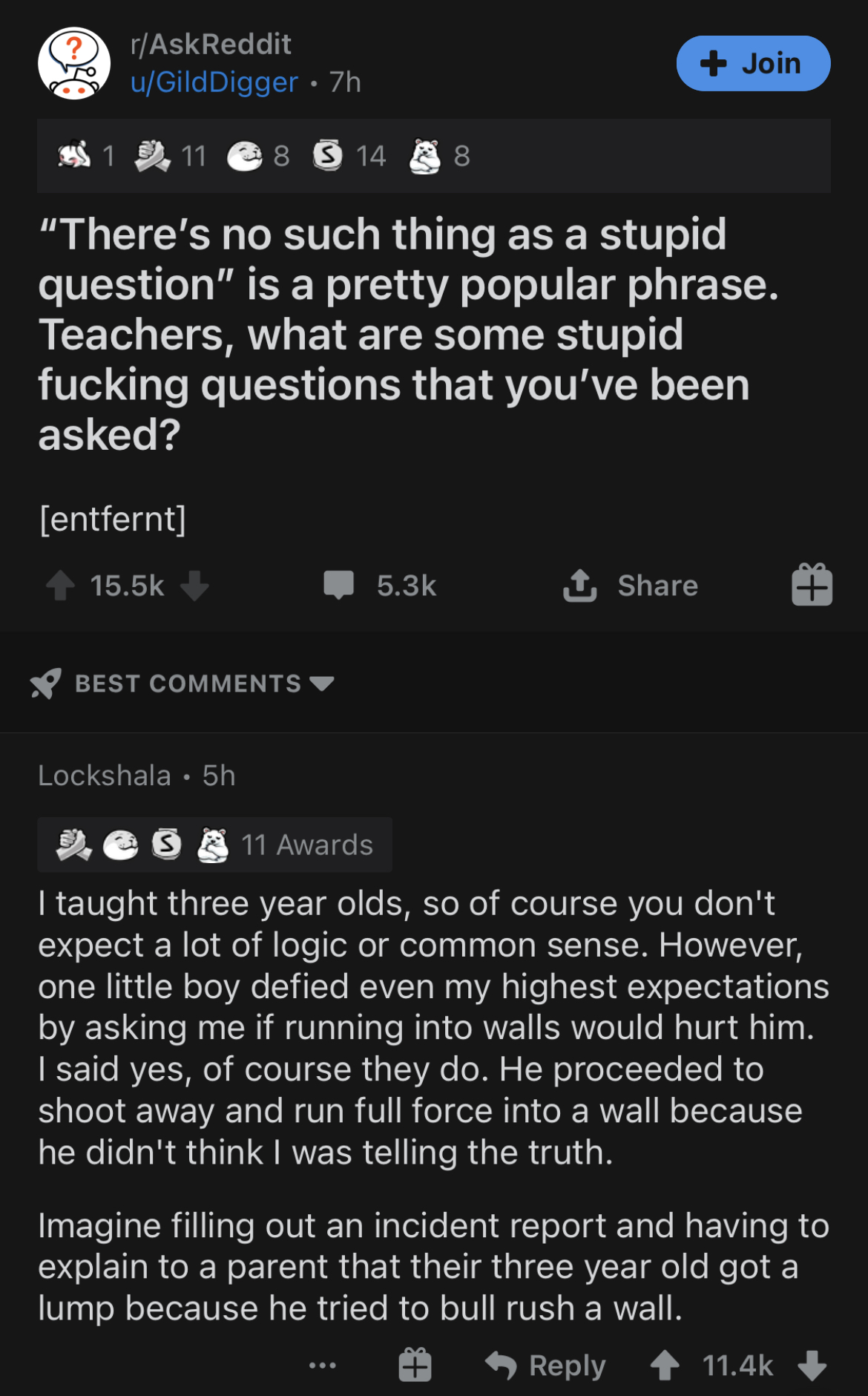
Task: Open the u/GildDigger profile link
Action: 214,82
